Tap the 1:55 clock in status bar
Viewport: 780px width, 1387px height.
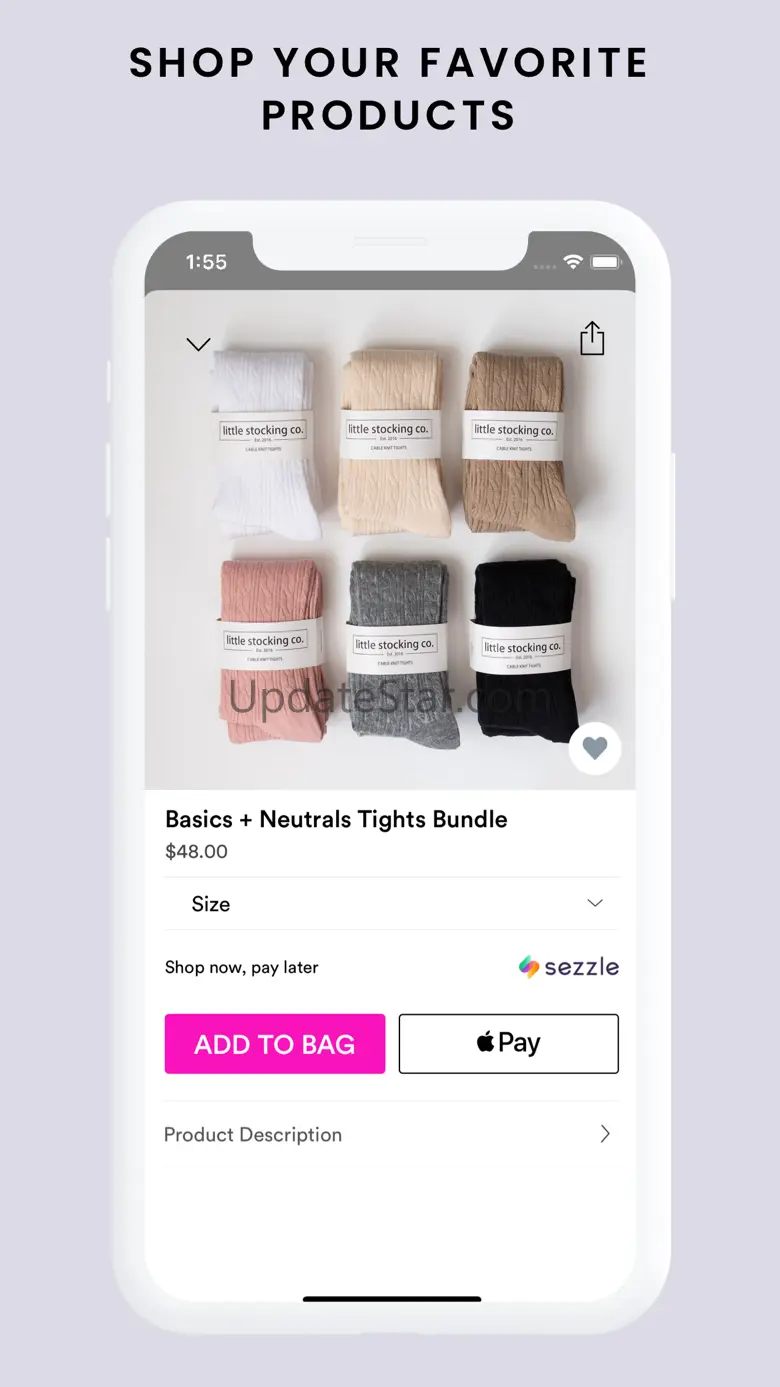206,262
